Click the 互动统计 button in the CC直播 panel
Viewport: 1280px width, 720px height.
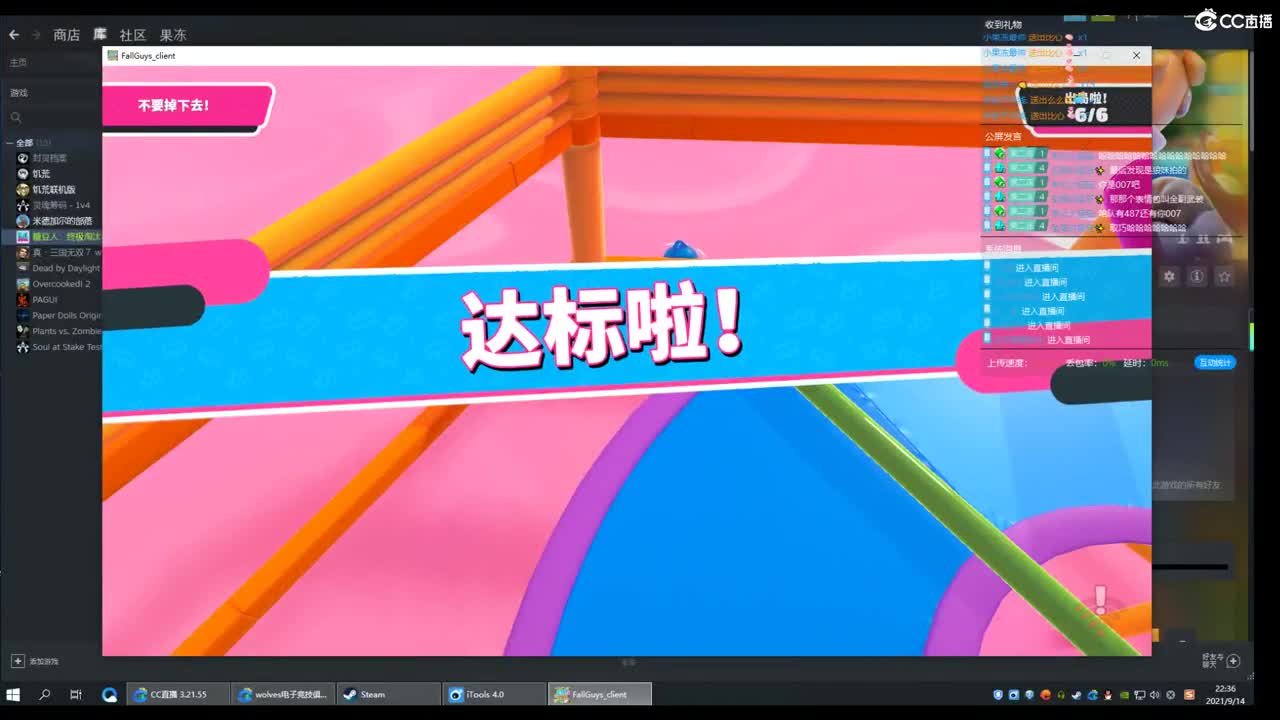coord(1214,363)
